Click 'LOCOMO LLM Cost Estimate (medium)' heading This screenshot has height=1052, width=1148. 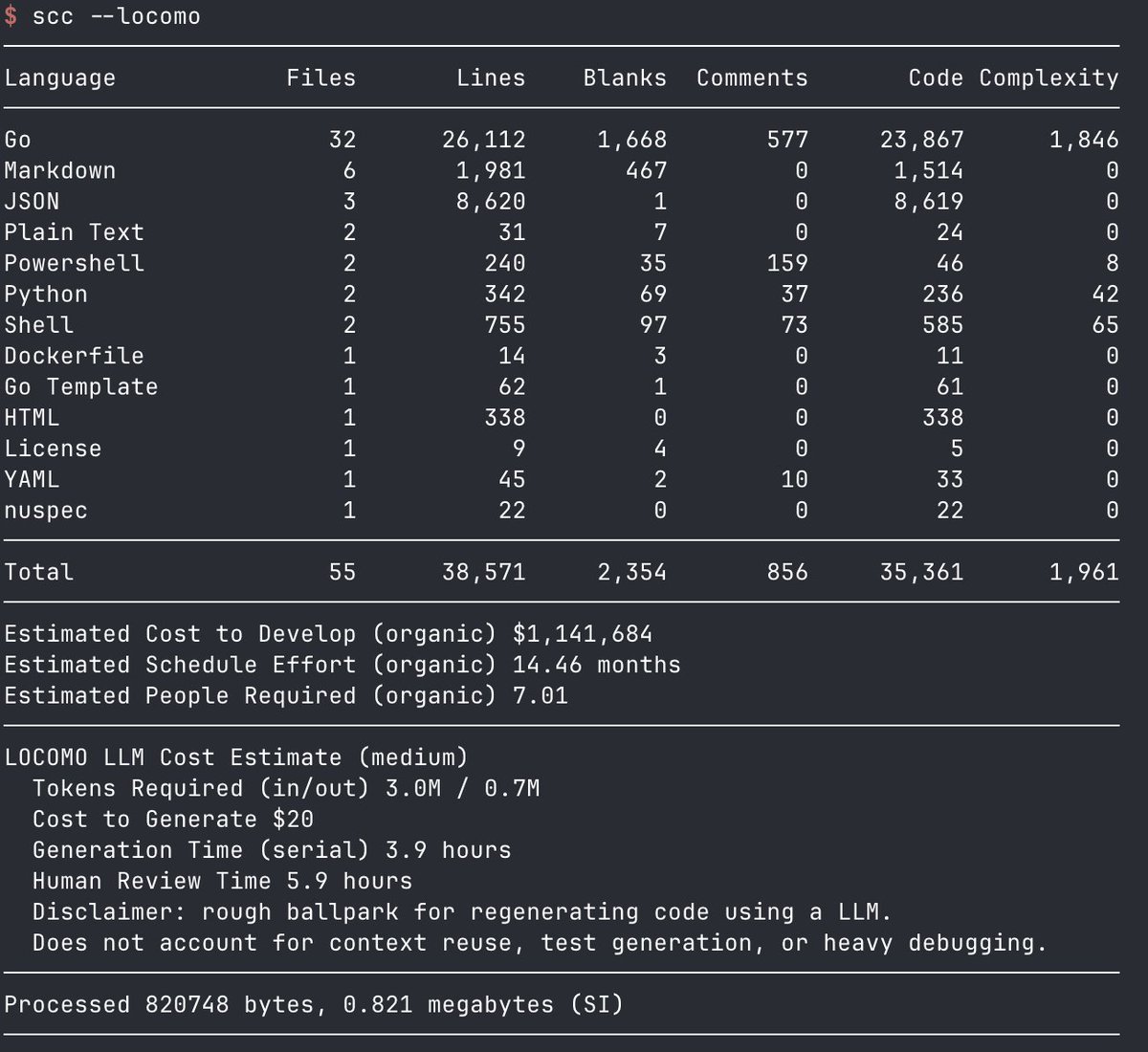coord(236,757)
